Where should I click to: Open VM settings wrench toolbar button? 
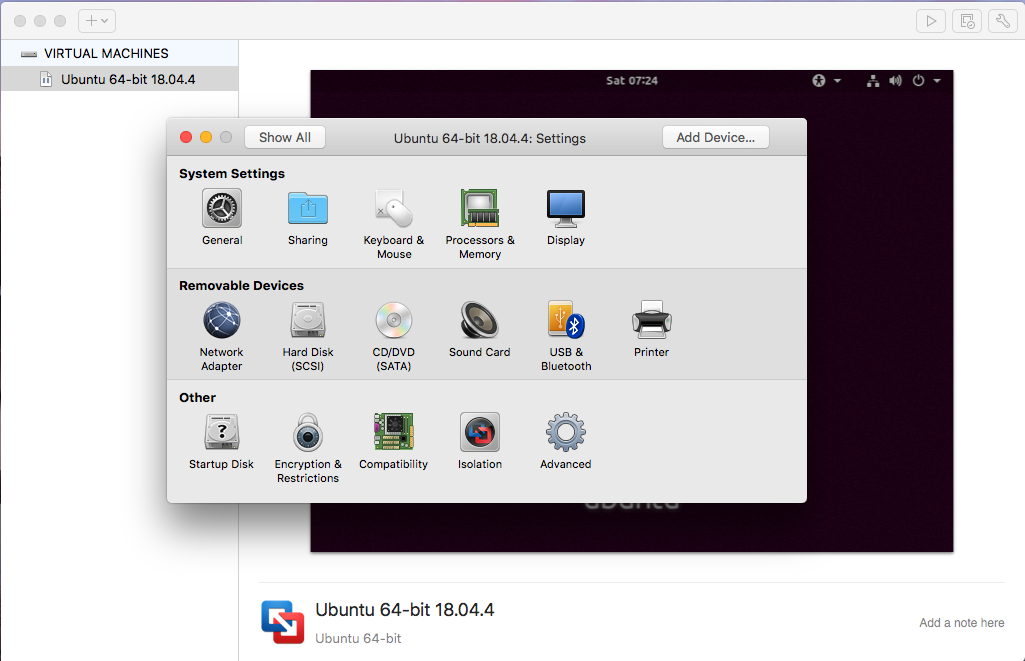(x=1003, y=21)
